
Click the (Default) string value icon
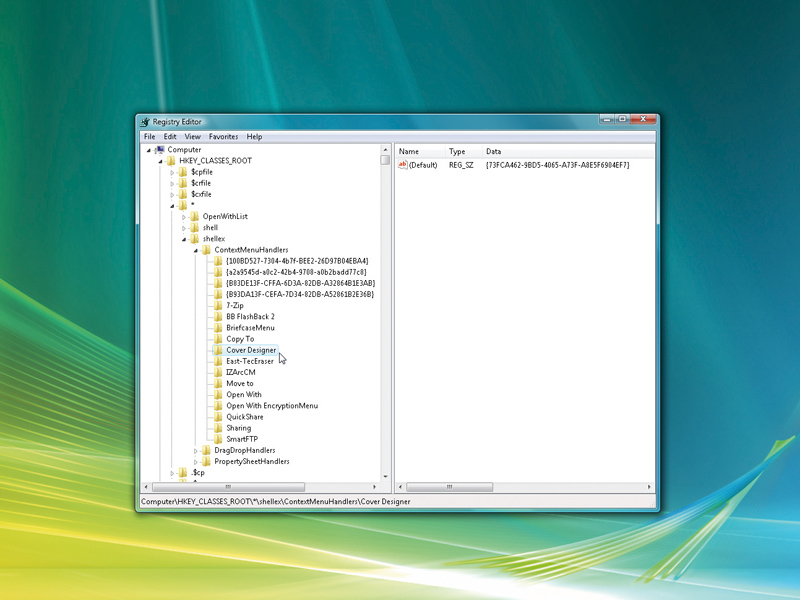403,165
